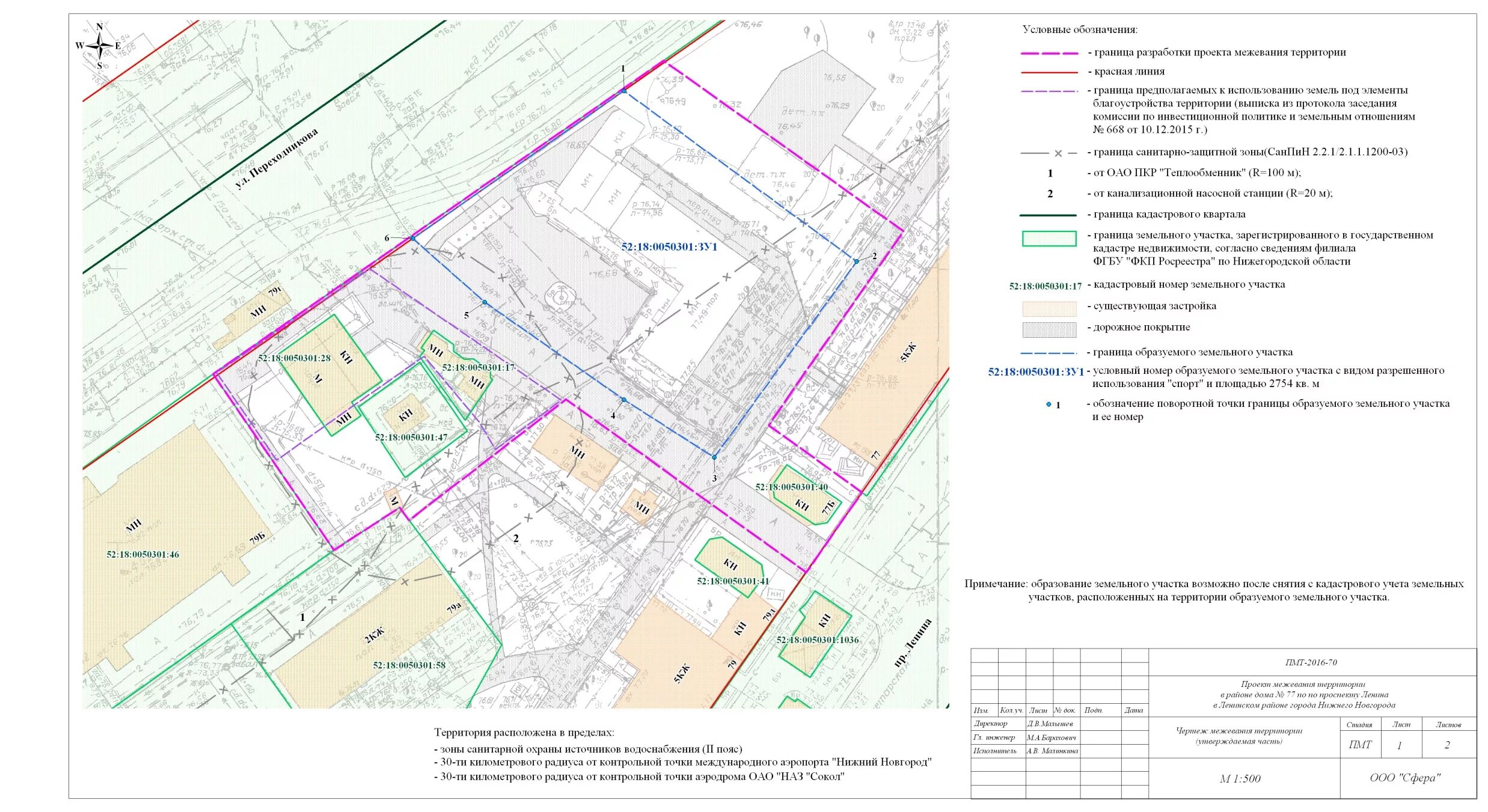Click the scale M 1:500 cell
Viewport: 1488px width, 812px height.
click(x=1240, y=778)
